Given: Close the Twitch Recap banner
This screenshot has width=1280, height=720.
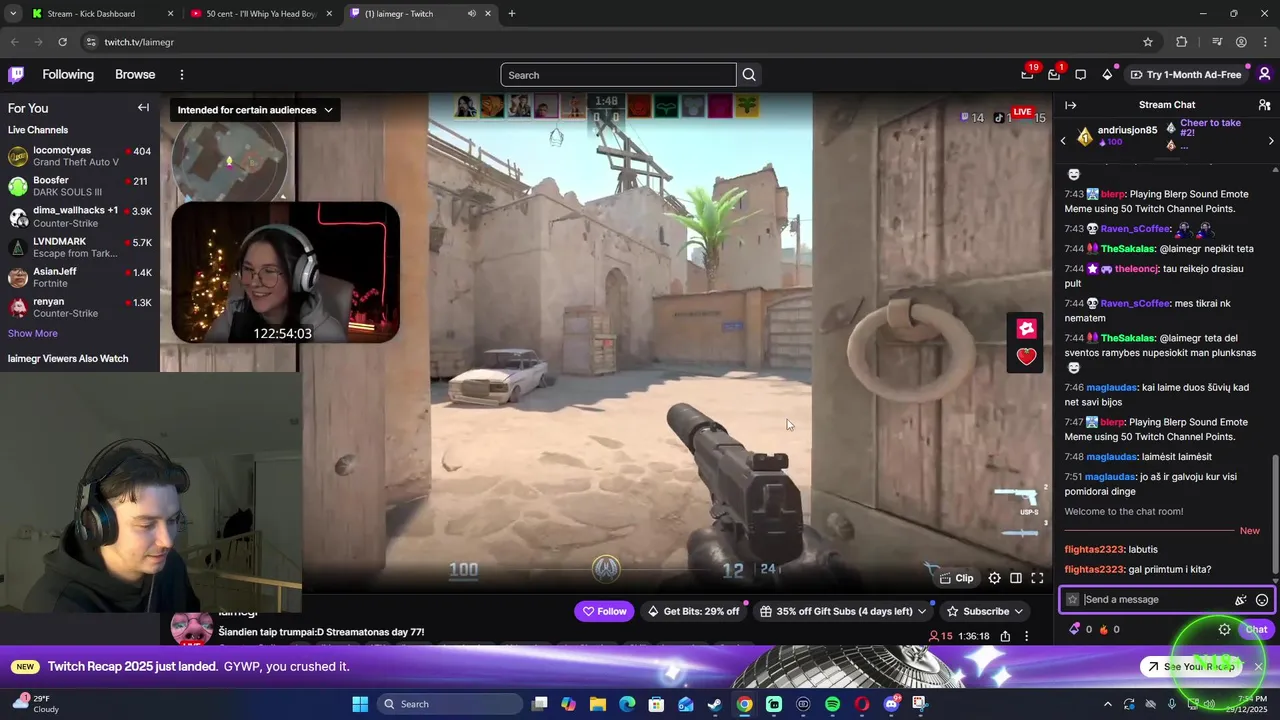Looking at the screenshot, I should tap(1259, 666).
